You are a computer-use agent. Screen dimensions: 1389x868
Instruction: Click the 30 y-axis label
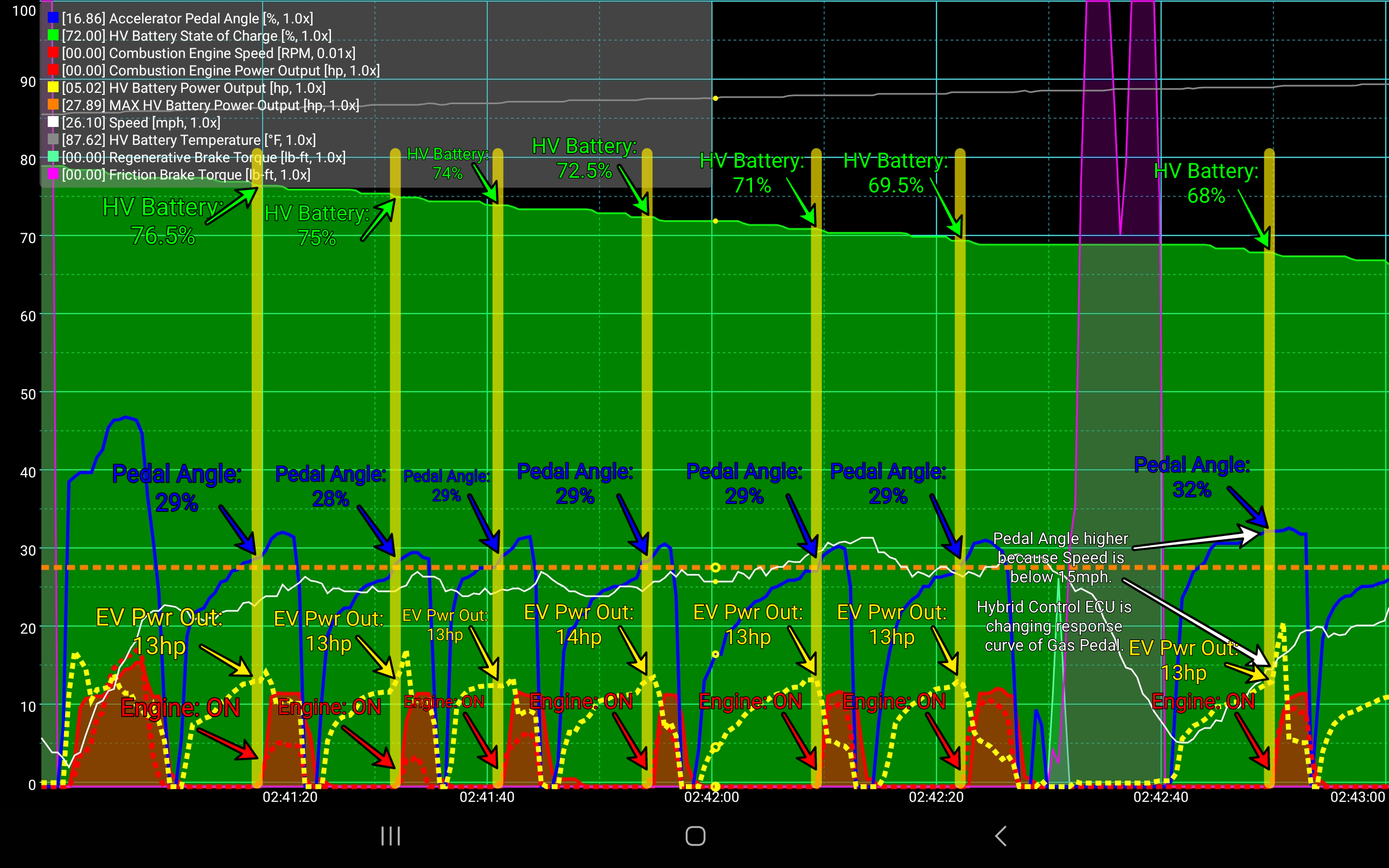[x=28, y=551]
